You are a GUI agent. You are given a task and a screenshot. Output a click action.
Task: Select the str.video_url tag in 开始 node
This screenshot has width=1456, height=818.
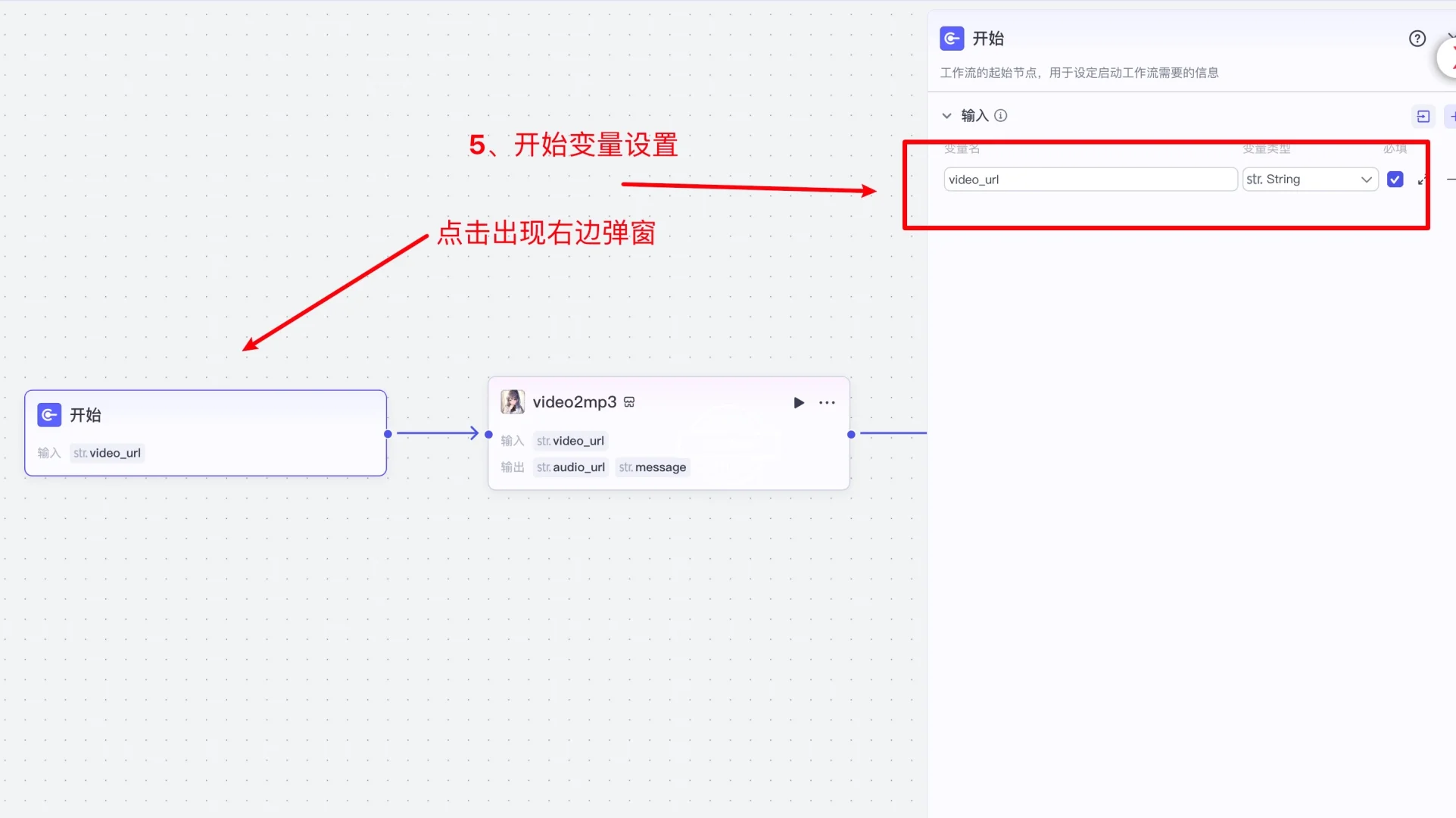pyautogui.click(x=106, y=453)
